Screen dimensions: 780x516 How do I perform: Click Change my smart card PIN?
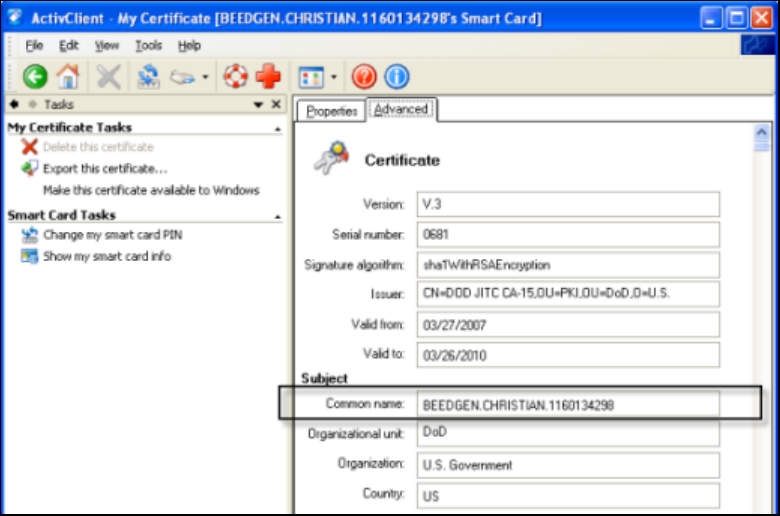point(112,234)
